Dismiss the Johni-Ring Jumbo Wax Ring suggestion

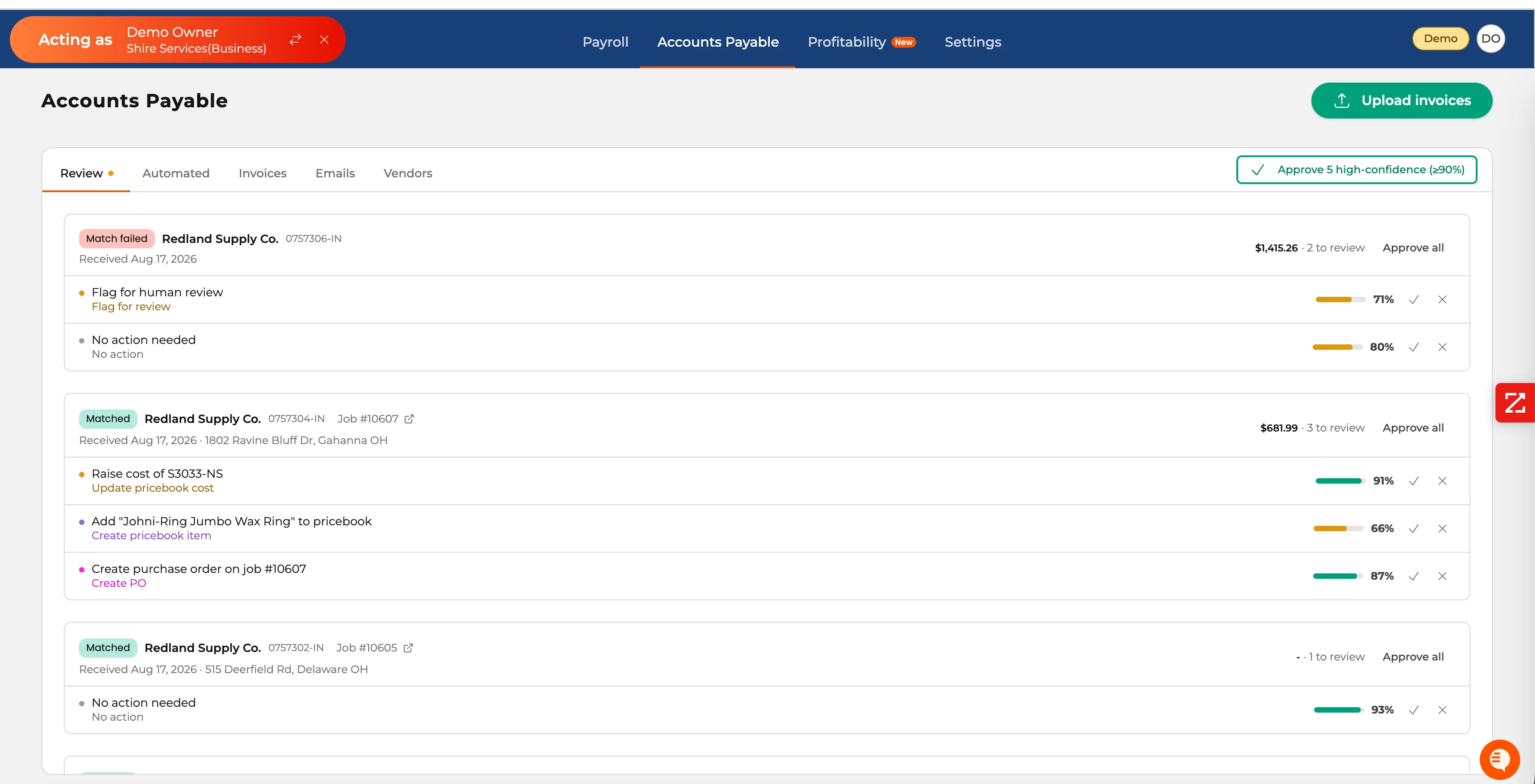click(x=1442, y=529)
